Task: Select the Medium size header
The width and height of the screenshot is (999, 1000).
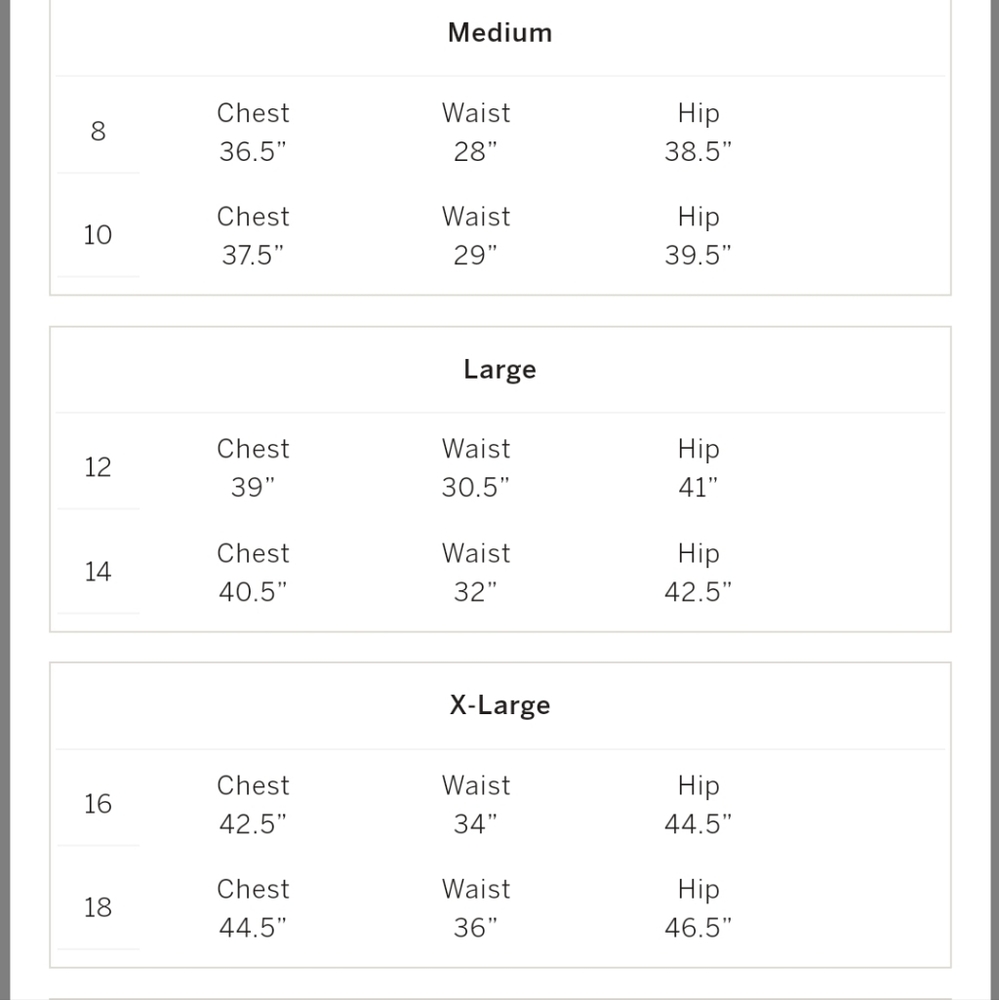Action: click(500, 33)
